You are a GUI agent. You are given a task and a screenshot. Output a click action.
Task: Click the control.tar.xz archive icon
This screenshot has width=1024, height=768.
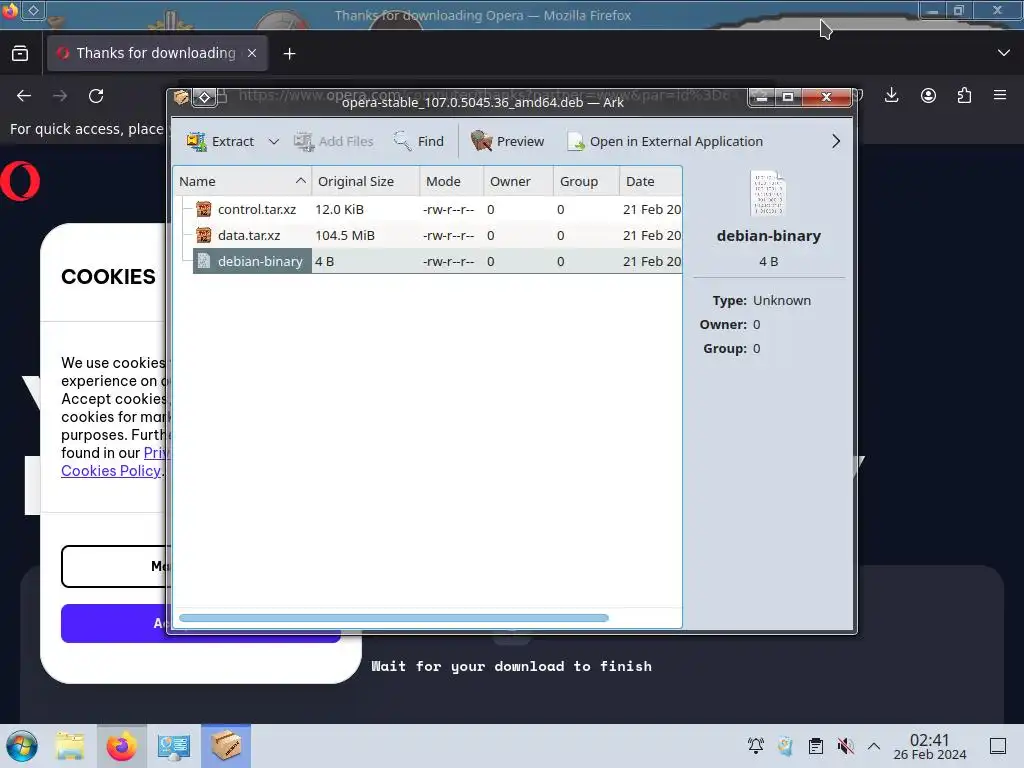pyautogui.click(x=204, y=209)
